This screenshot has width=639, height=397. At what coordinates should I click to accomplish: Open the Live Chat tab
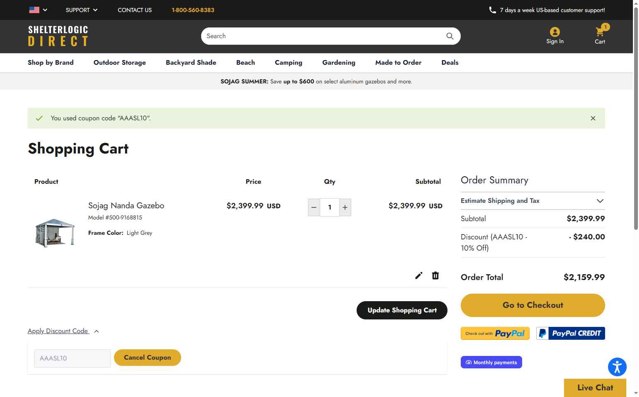(595, 388)
